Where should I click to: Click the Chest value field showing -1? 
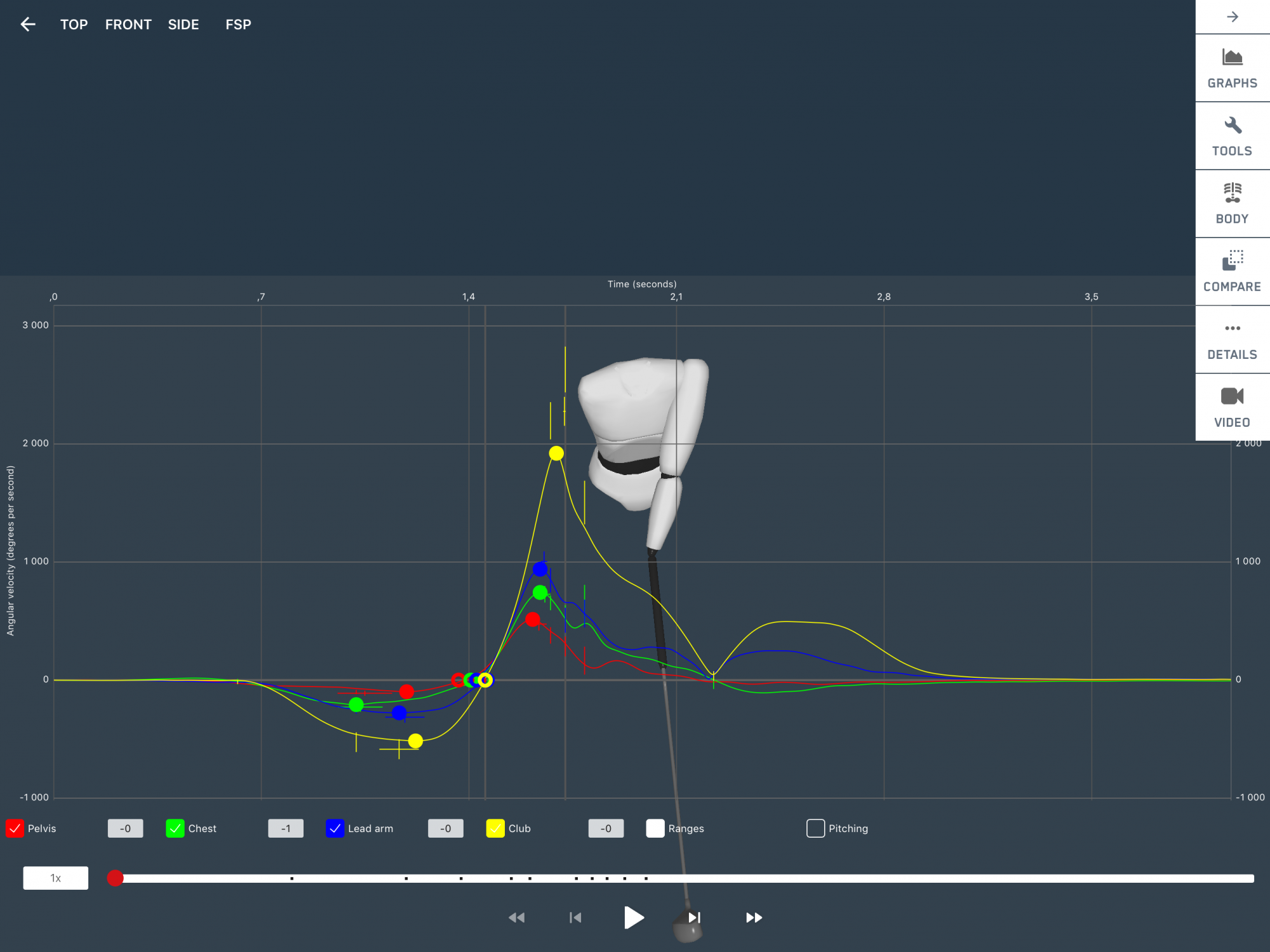(286, 828)
